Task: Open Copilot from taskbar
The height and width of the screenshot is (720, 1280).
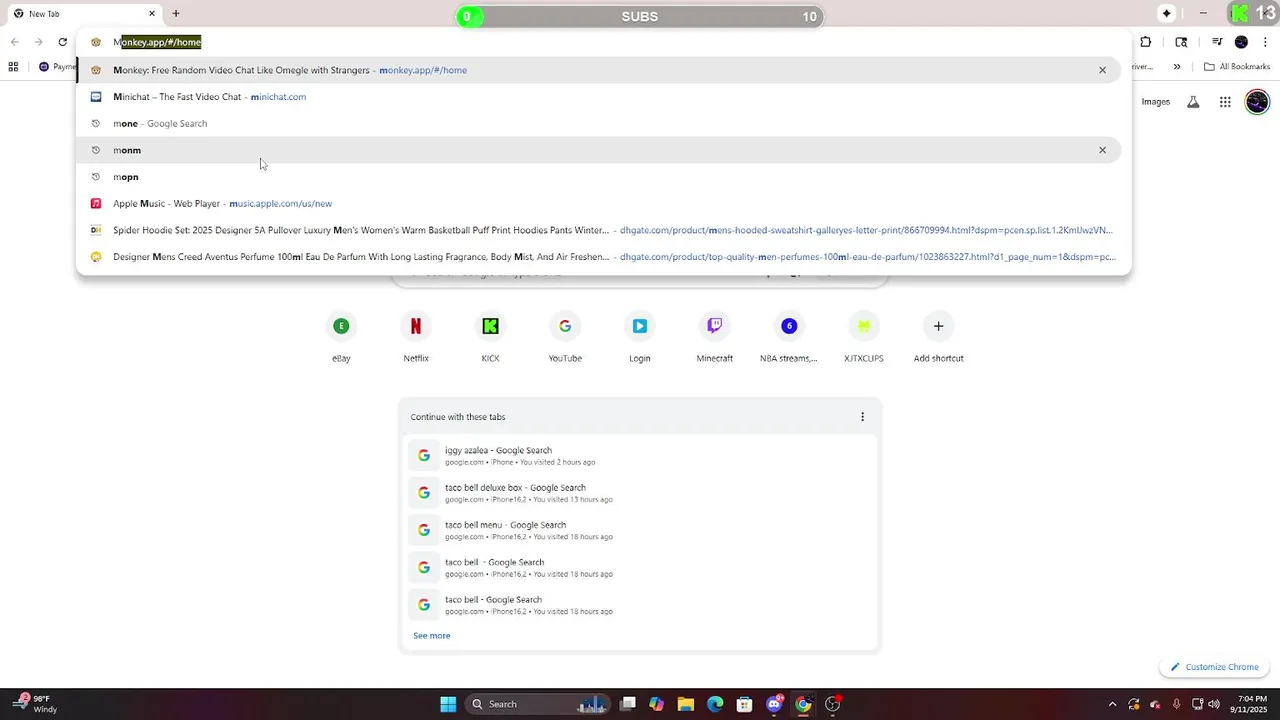Action: point(657,704)
